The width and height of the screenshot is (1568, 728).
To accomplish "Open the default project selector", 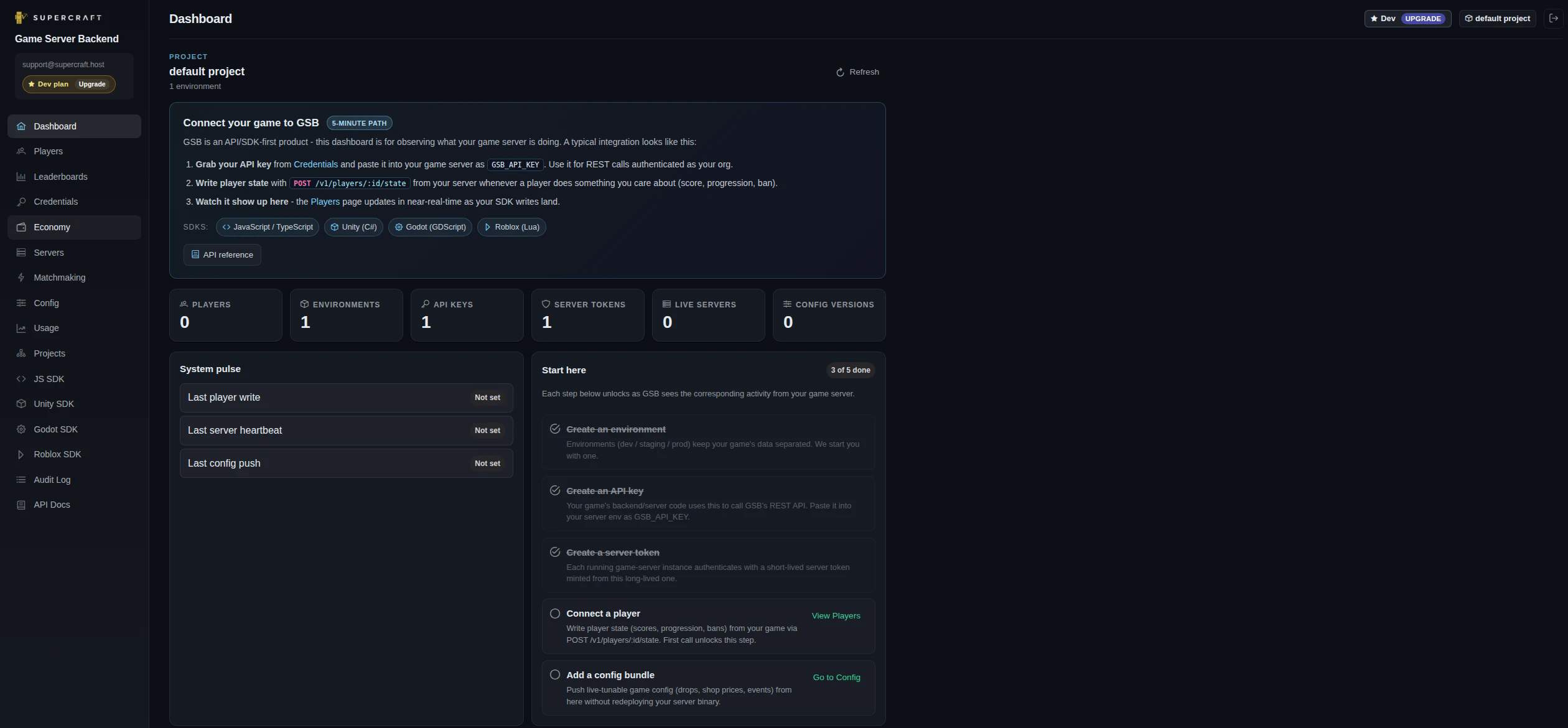I will tap(1497, 19).
